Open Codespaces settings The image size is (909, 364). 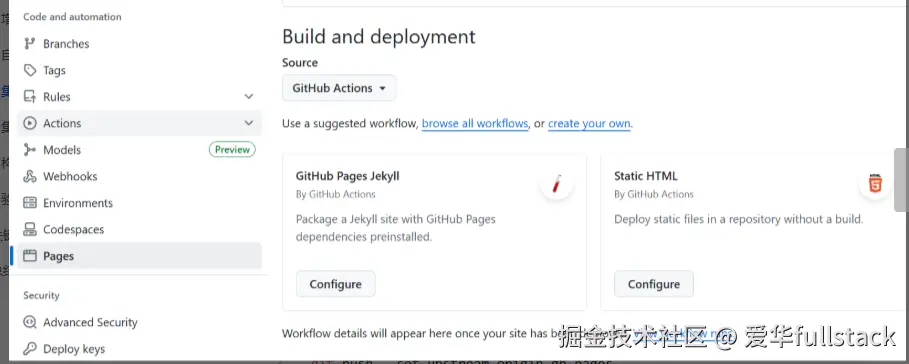tap(139, 230)
